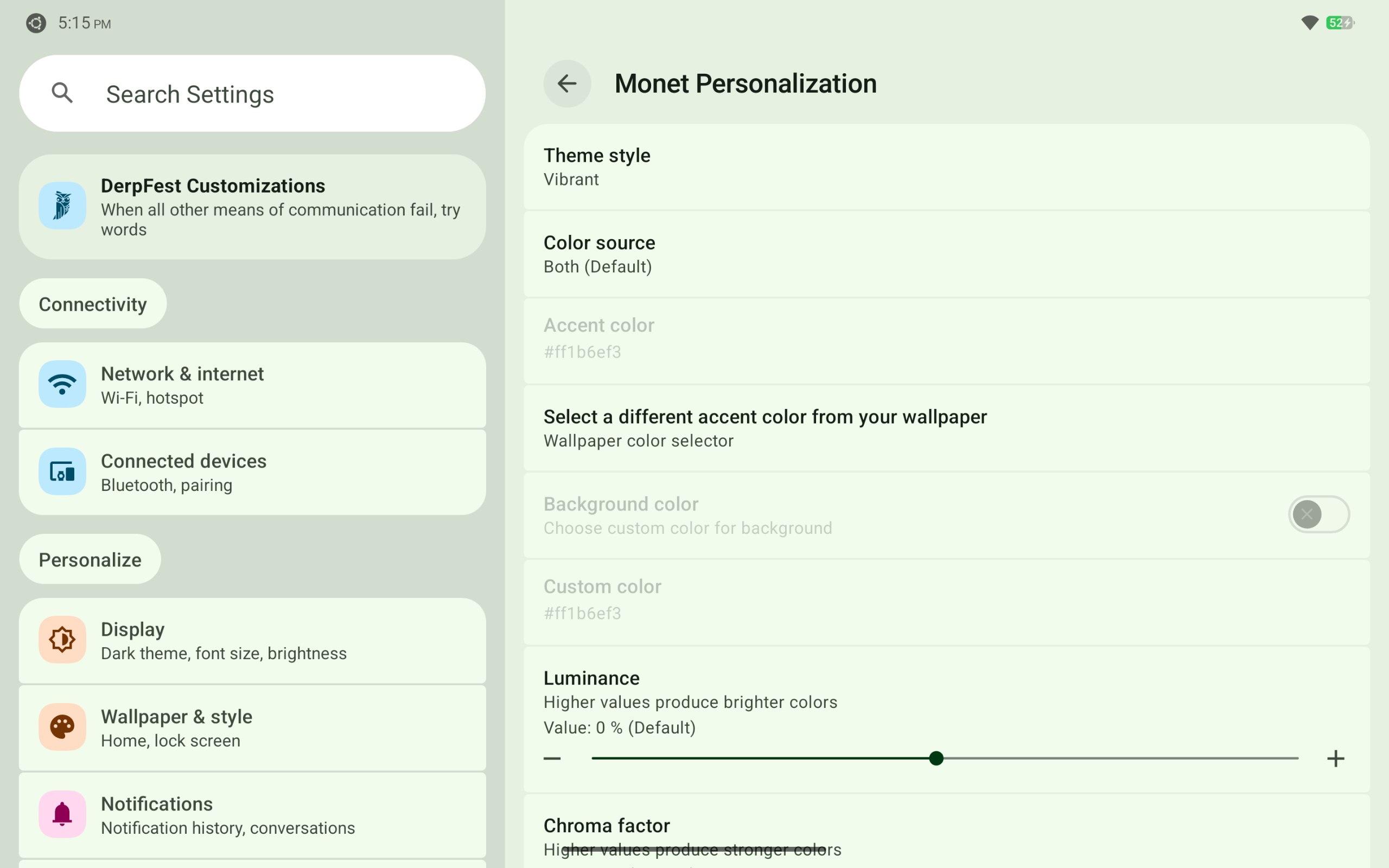Click the back arrow in Monet Personalization
The height and width of the screenshot is (868, 1389).
point(566,84)
